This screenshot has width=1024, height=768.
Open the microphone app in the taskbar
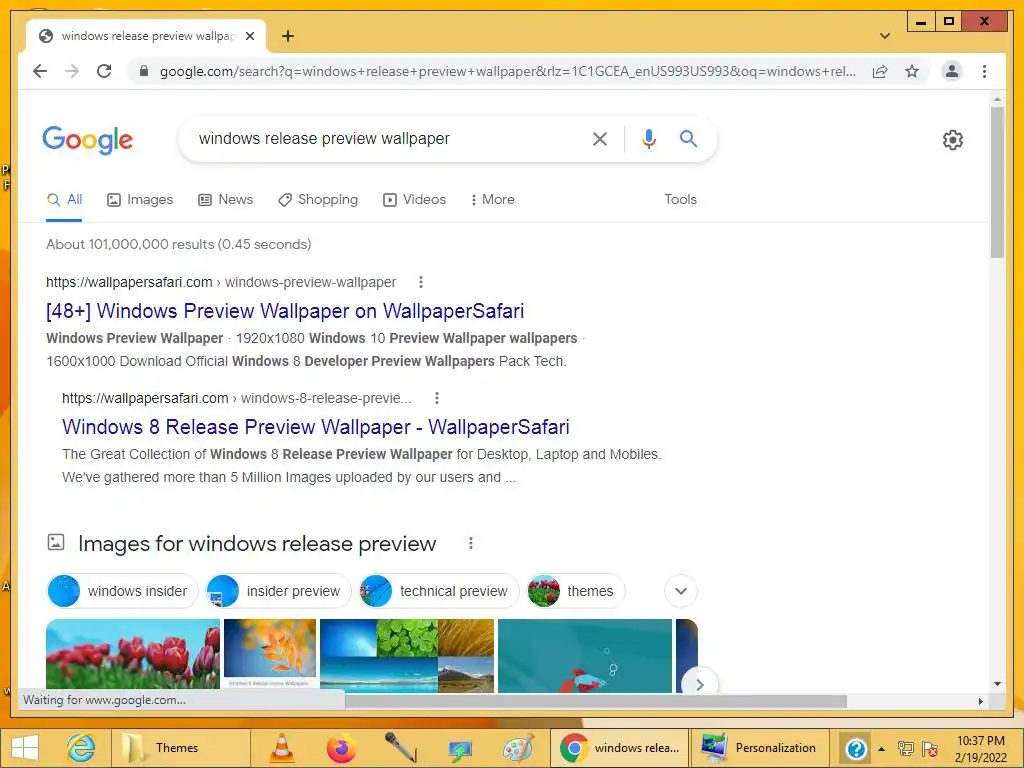(400, 748)
